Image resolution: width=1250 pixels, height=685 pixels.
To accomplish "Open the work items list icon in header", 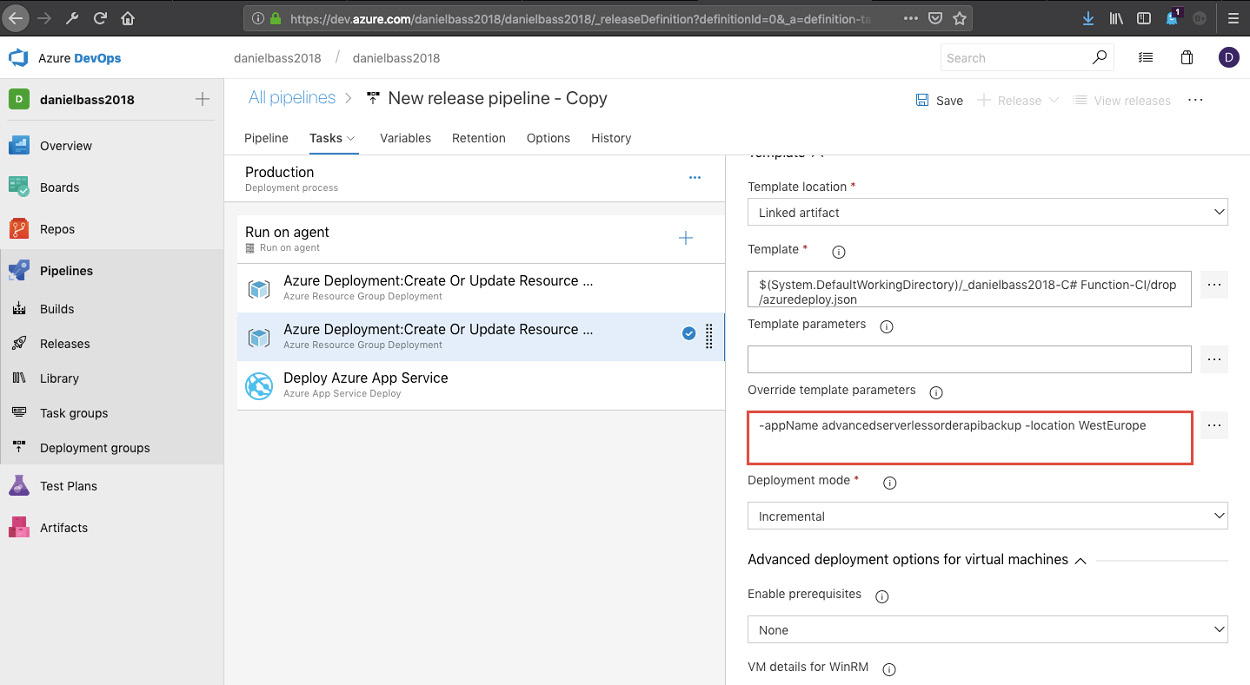I will [1146, 58].
